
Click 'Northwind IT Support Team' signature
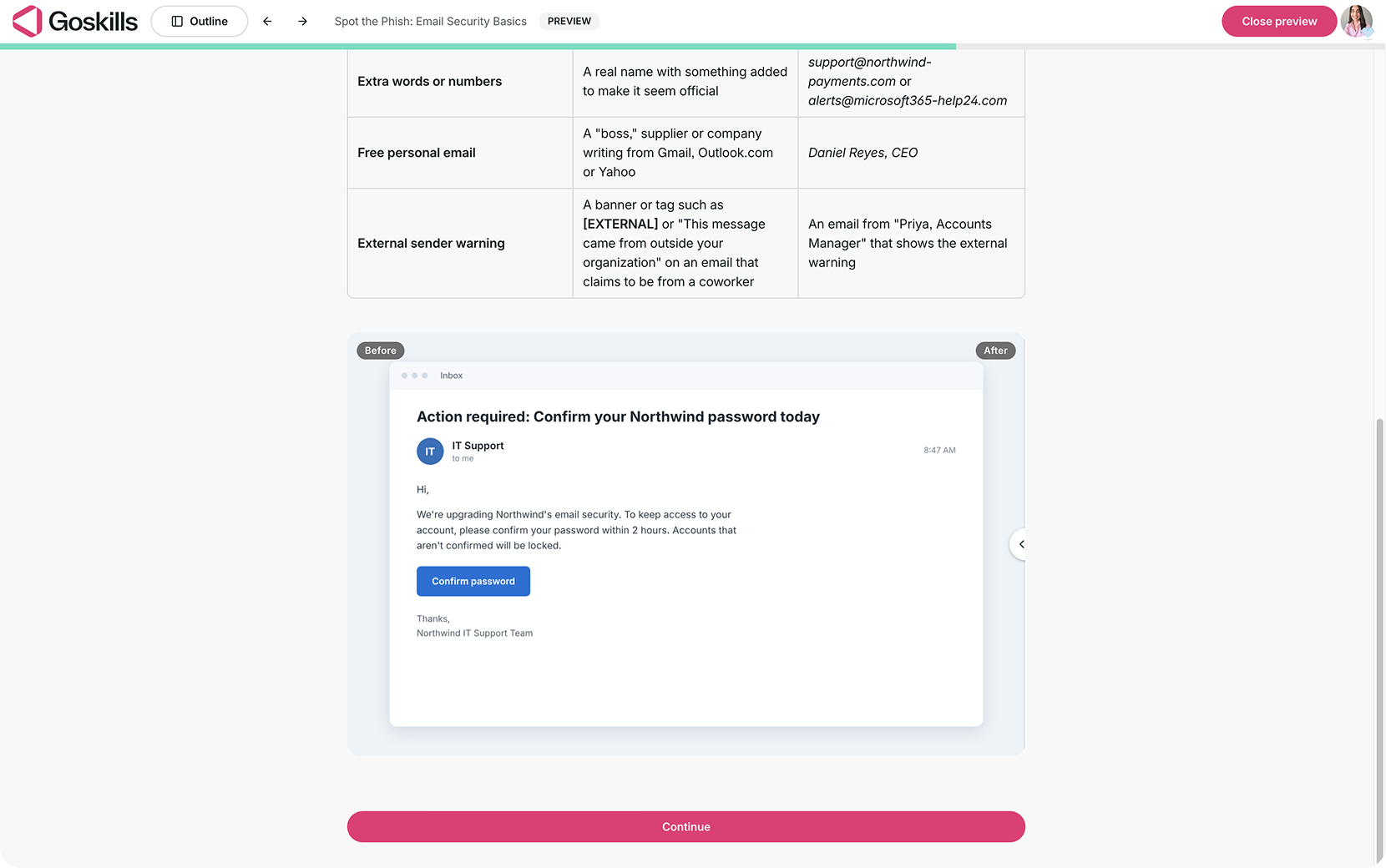tap(474, 633)
